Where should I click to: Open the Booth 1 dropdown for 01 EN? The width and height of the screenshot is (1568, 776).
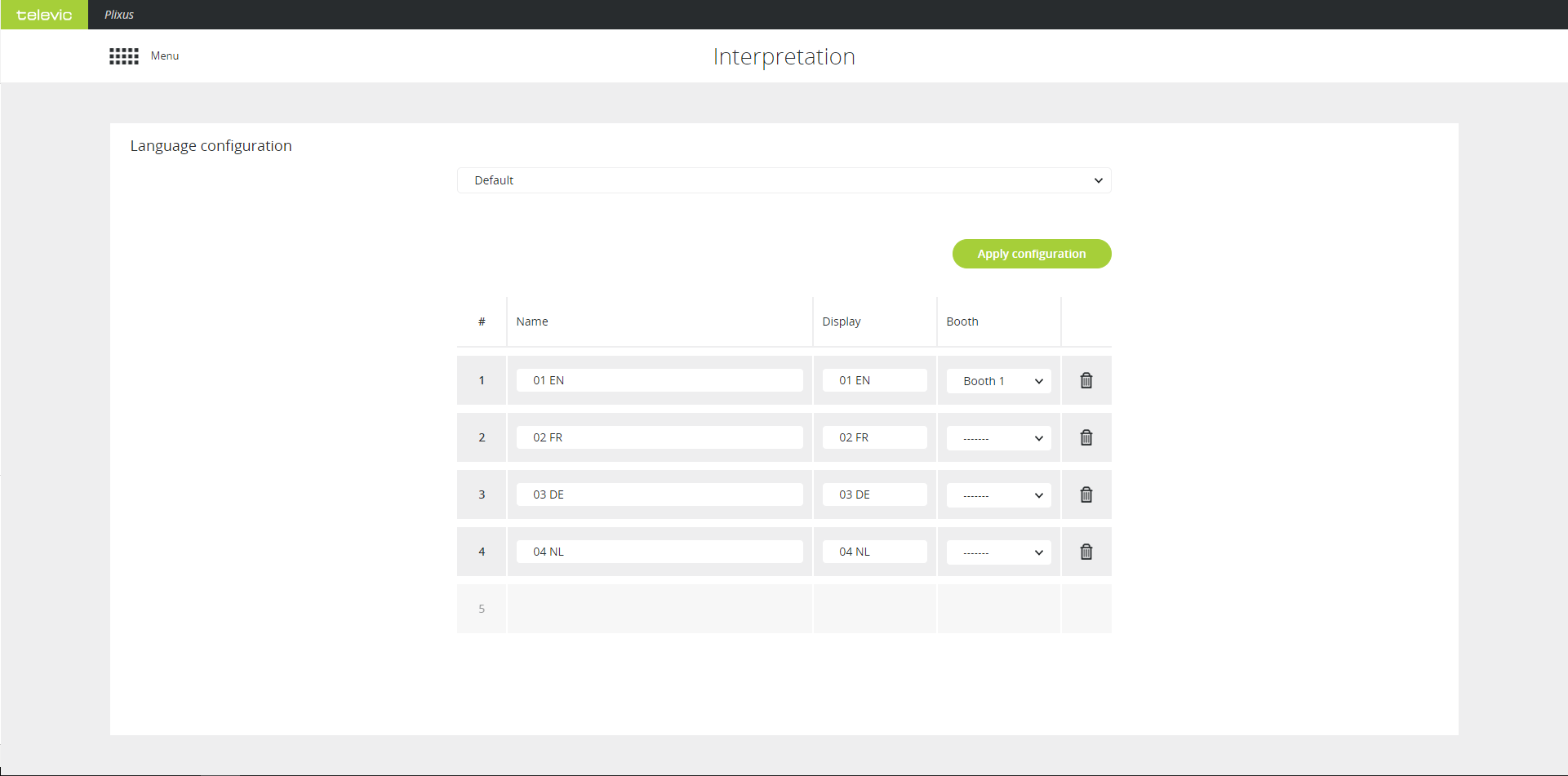[x=998, y=381]
